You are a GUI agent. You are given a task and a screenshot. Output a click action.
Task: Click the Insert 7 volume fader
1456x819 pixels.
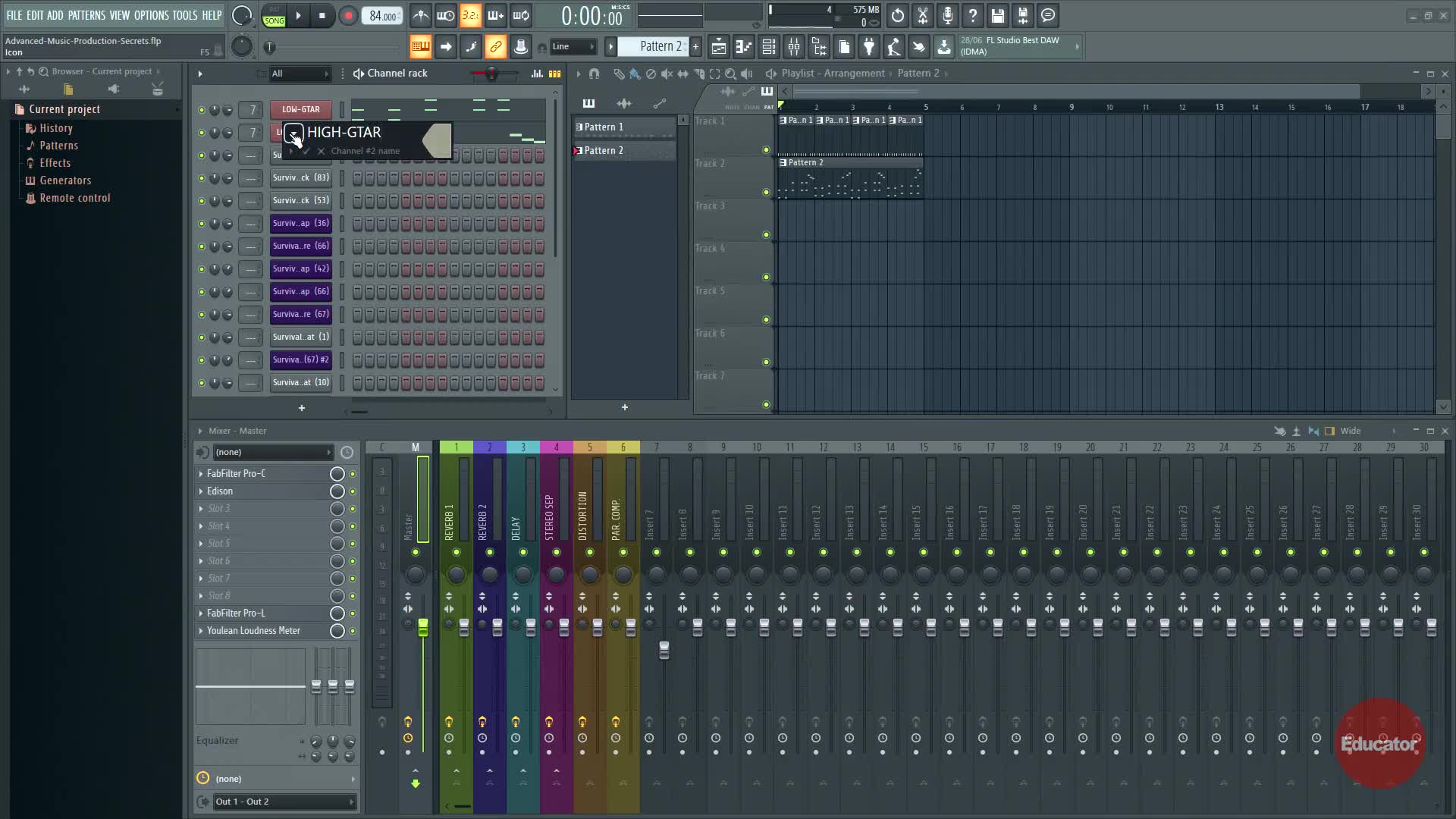pyautogui.click(x=664, y=650)
